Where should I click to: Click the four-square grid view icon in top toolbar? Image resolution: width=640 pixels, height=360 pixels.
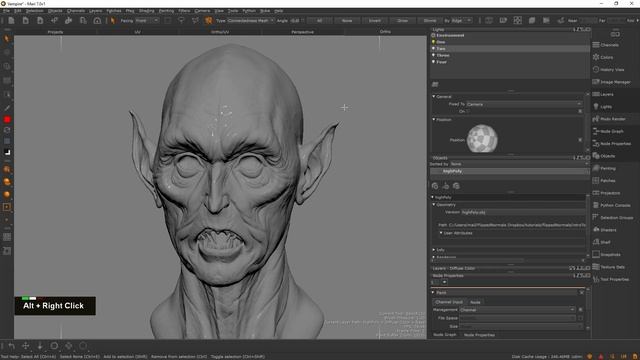pos(518,20)
